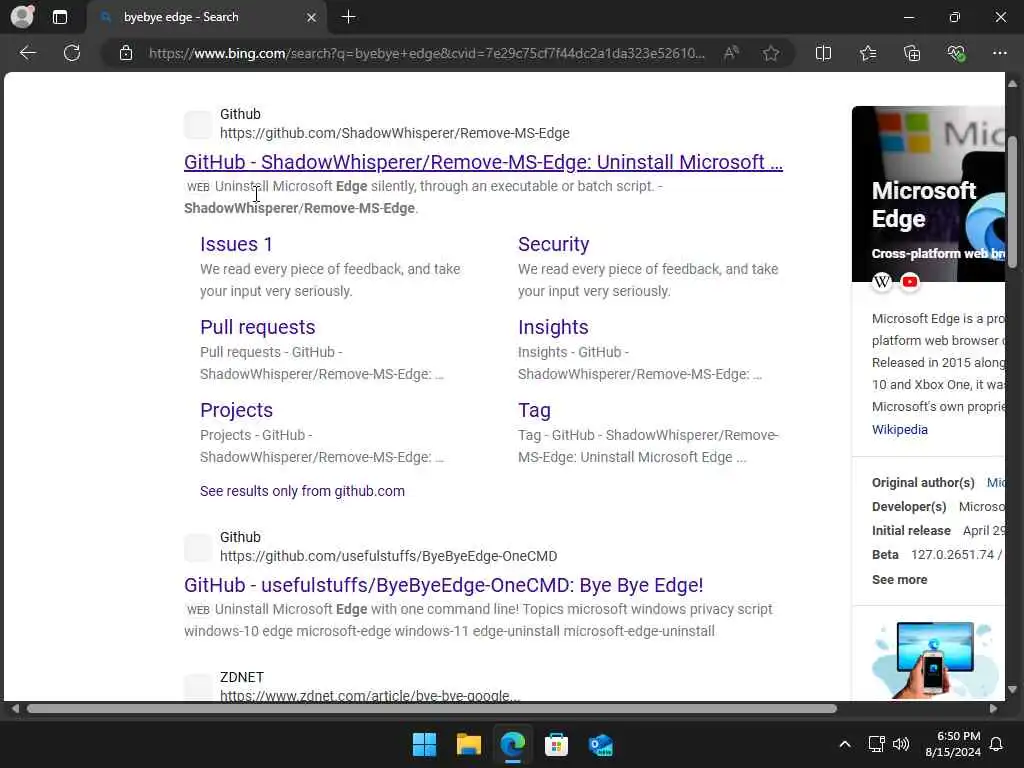Click the Microsoft Edge knowledge panel image

pos(928,194)
